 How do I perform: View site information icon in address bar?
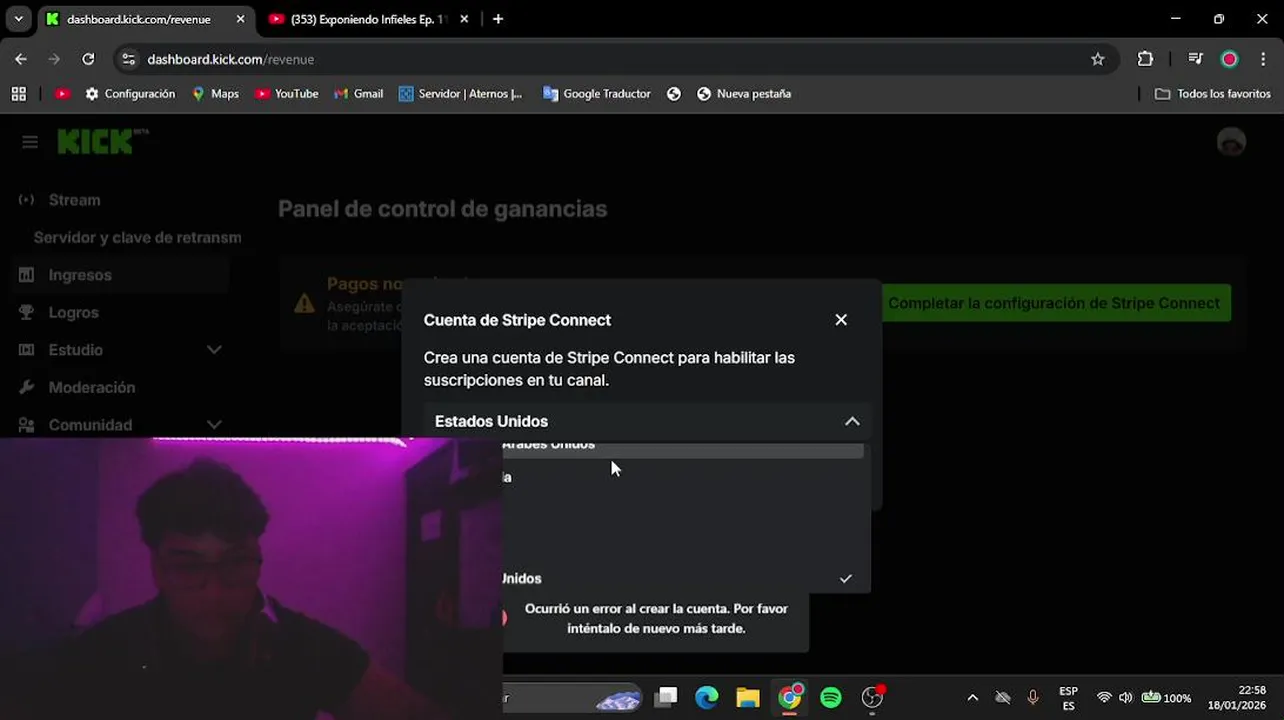point(128,59)
